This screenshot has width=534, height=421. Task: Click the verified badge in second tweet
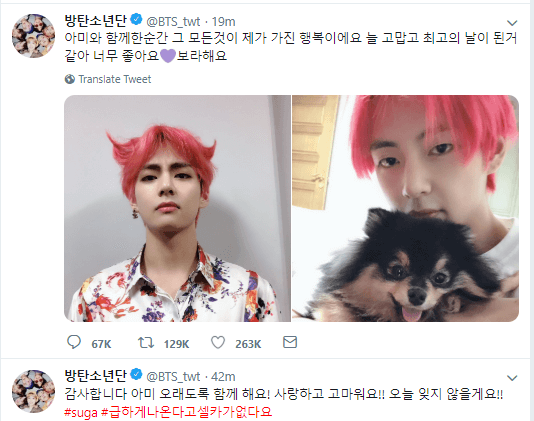(x=137, y=374)
